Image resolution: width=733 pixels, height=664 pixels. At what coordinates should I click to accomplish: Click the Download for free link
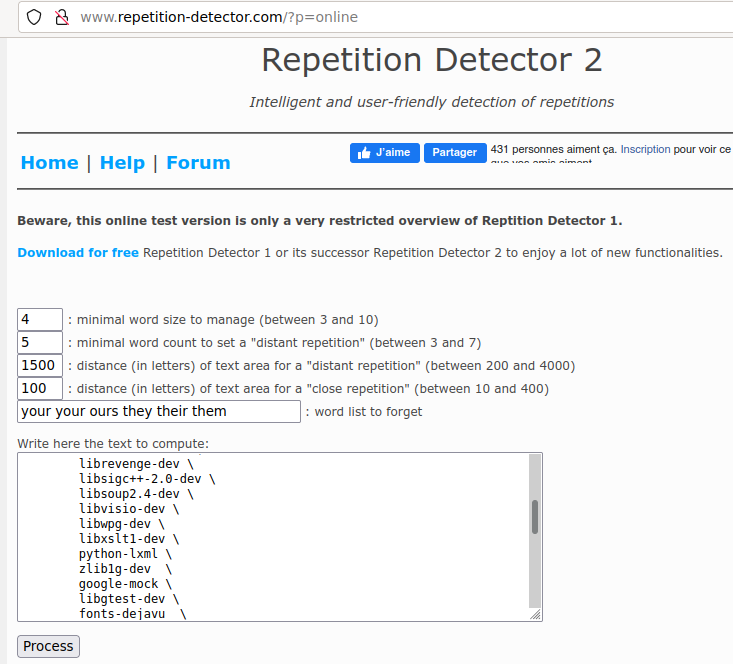click(78, 253)
